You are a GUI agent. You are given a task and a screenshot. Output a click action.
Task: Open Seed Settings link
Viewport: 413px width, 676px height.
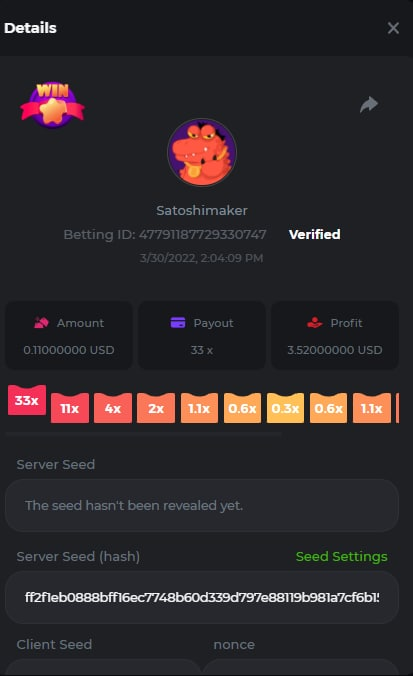(x=341, y=556)
